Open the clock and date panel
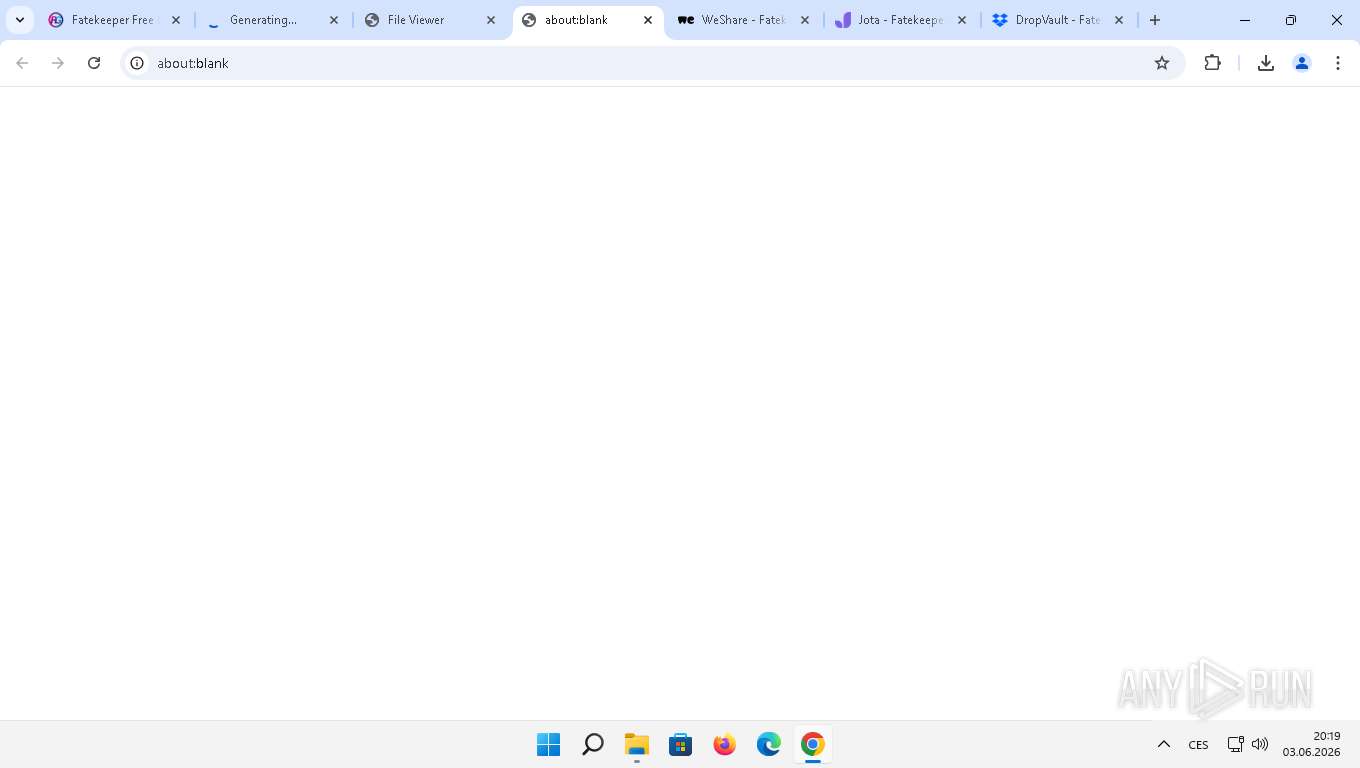This screenshot has width=1360, height=768. pos(1311,744)
